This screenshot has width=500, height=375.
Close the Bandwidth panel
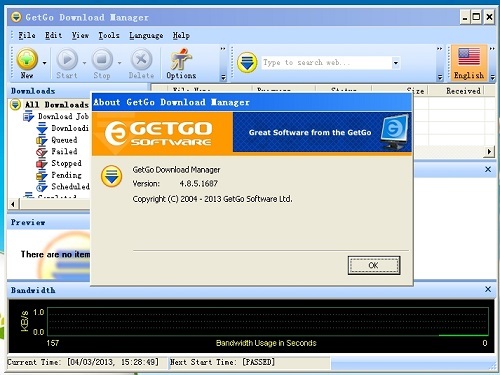click(x=488, y=289)
